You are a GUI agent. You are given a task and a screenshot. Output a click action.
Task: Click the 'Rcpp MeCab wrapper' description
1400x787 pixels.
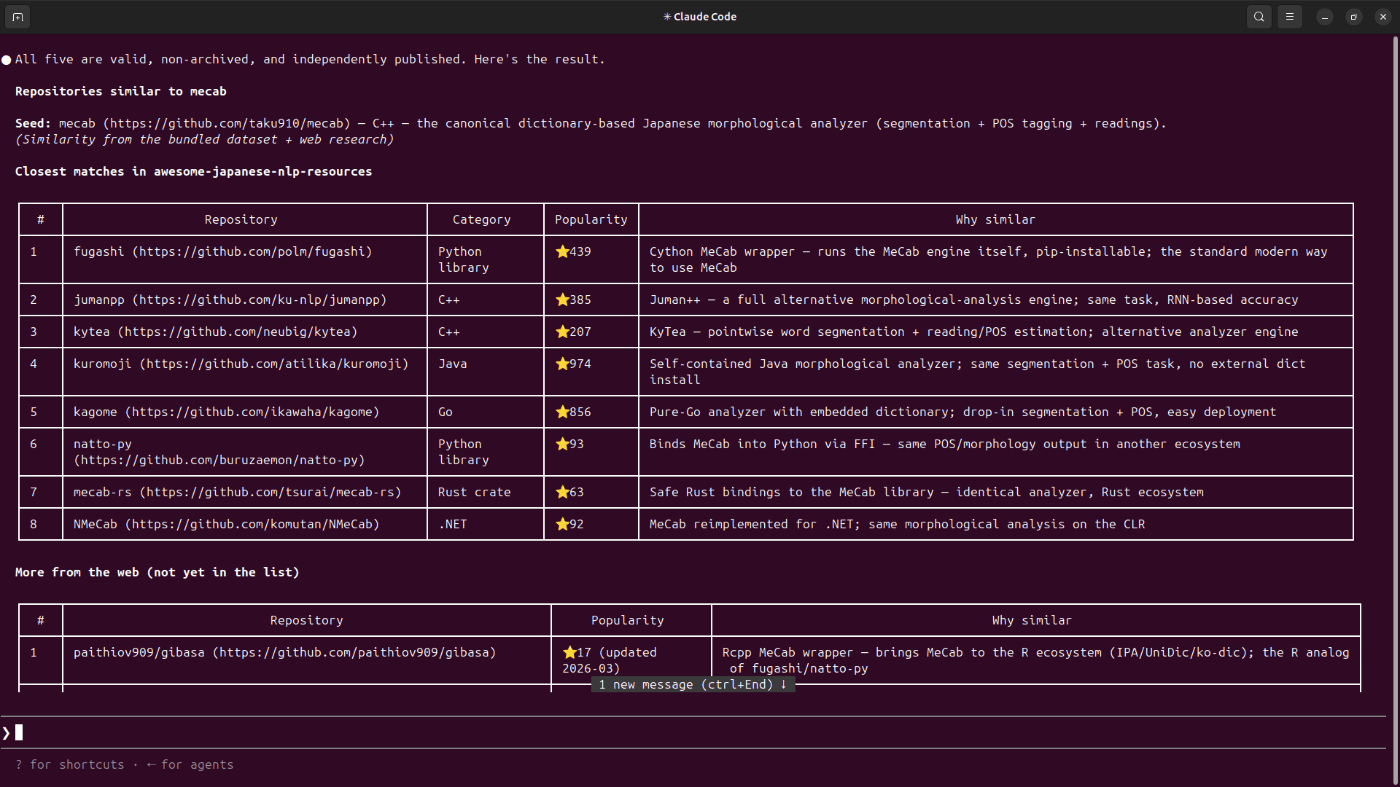[x=1036, y=660]
